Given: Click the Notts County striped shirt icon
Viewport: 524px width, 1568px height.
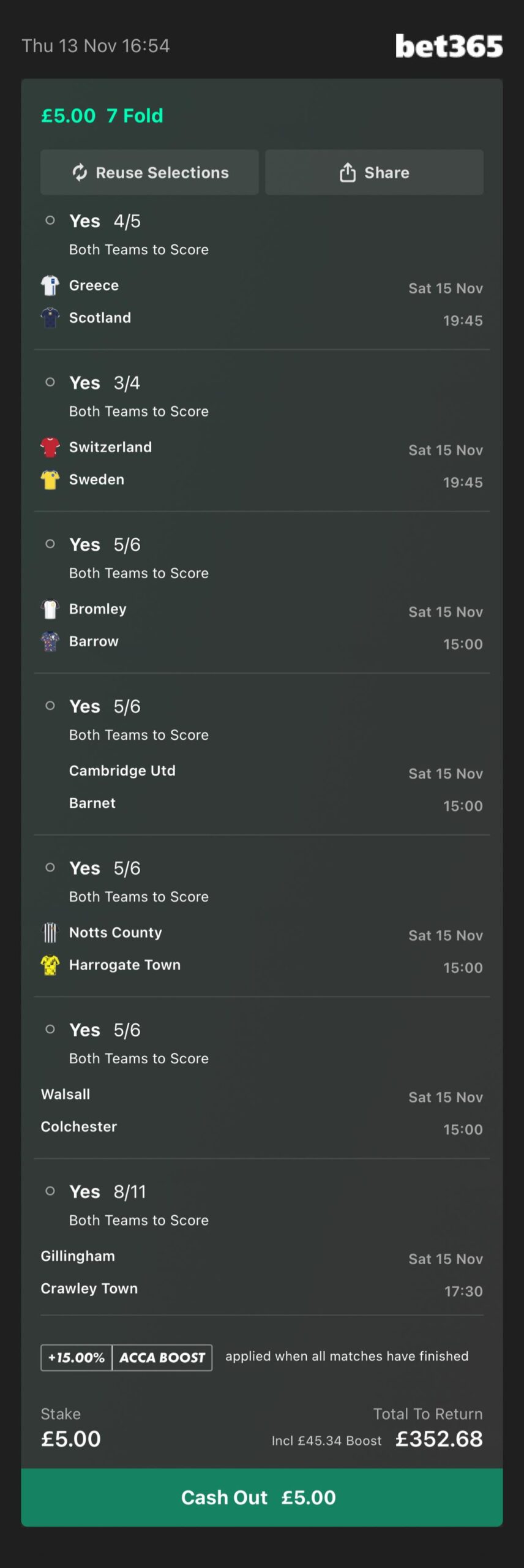Looking at the screenshot, I should coord(50,932).
